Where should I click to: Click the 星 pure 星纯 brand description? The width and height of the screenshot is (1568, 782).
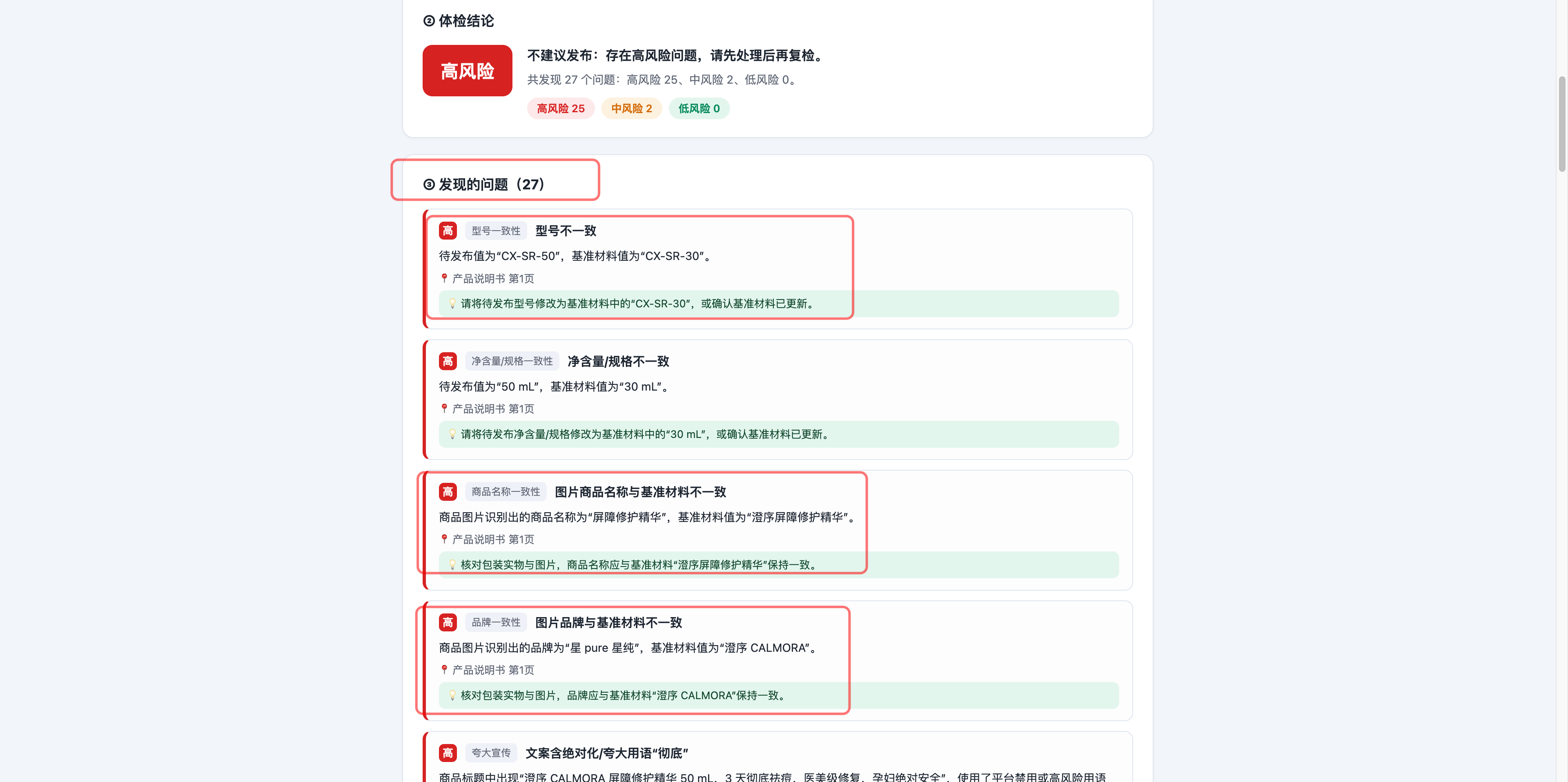pos(629,647)
